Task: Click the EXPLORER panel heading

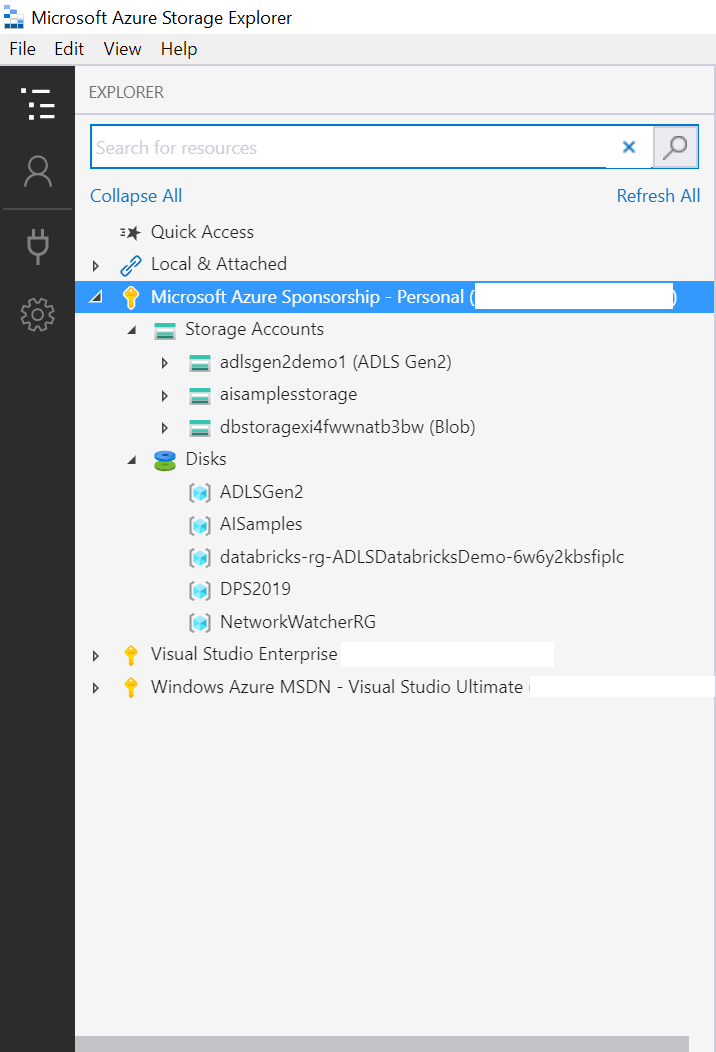Action: click(126, 92)
